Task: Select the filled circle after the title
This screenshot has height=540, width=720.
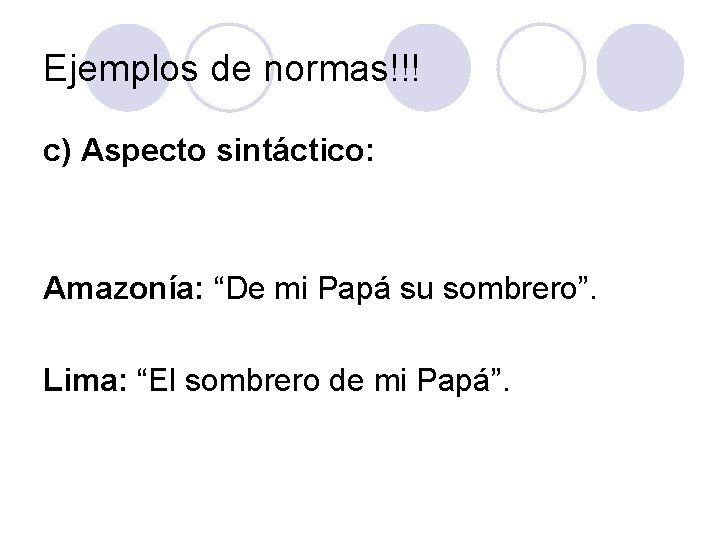Action: pyautogui.click(x=427, y=68)
